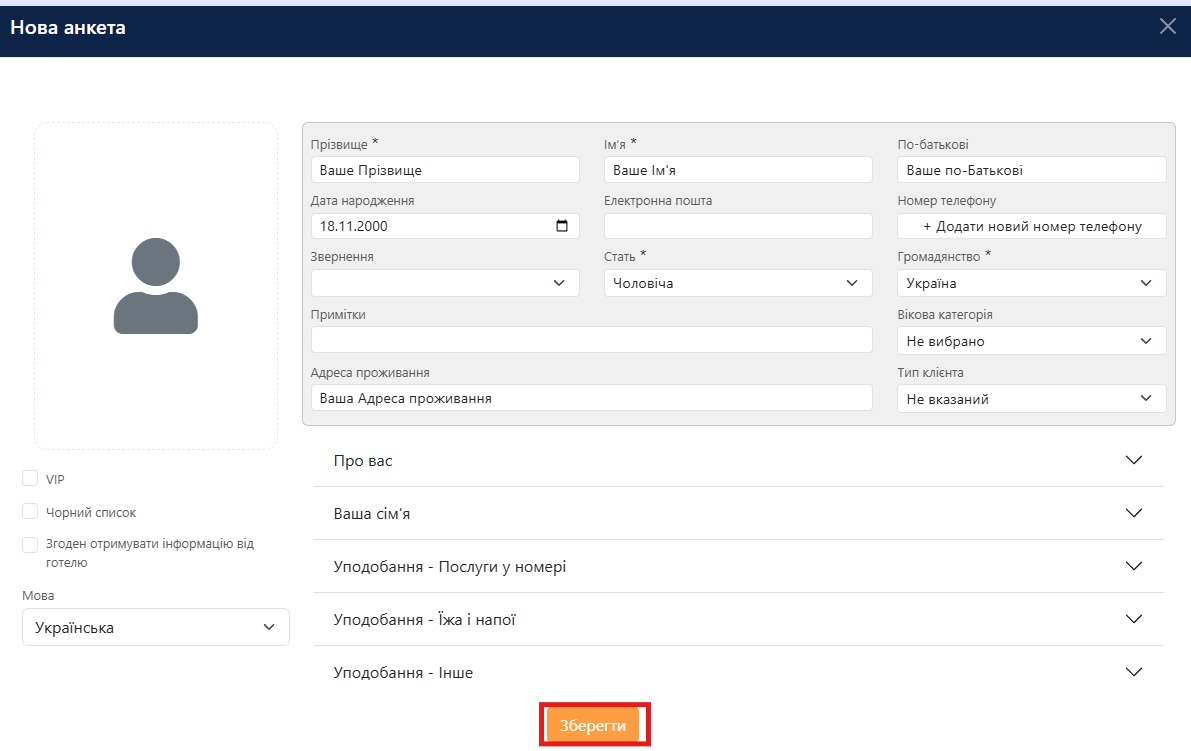Check Згоден отримувати інформацію від готелю

30,544
